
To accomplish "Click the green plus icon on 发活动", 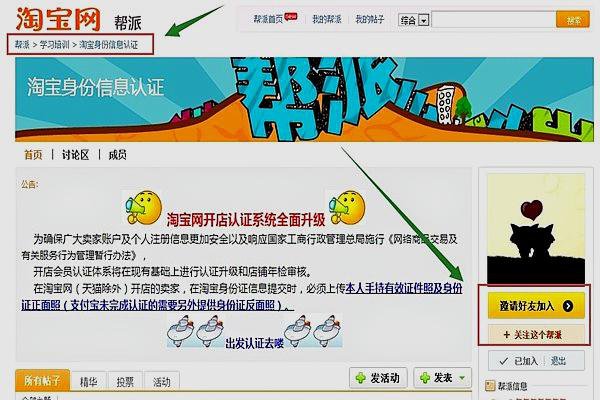I will coord(361,378).
